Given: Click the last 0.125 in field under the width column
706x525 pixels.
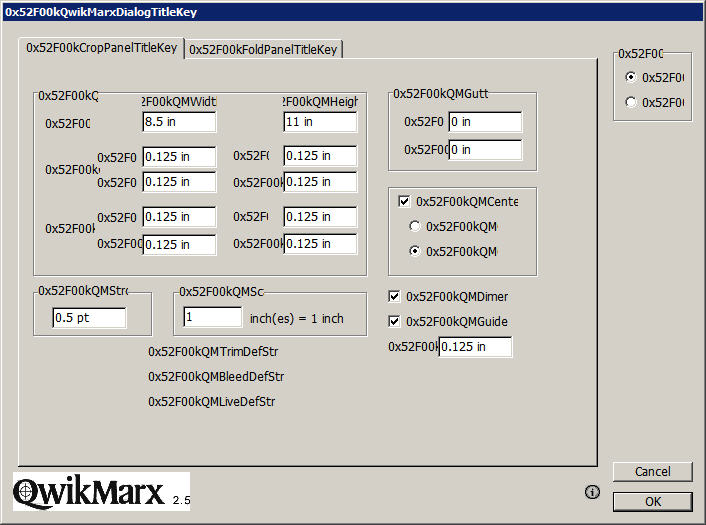Looking at the screenshot, I should click(179, 244).
